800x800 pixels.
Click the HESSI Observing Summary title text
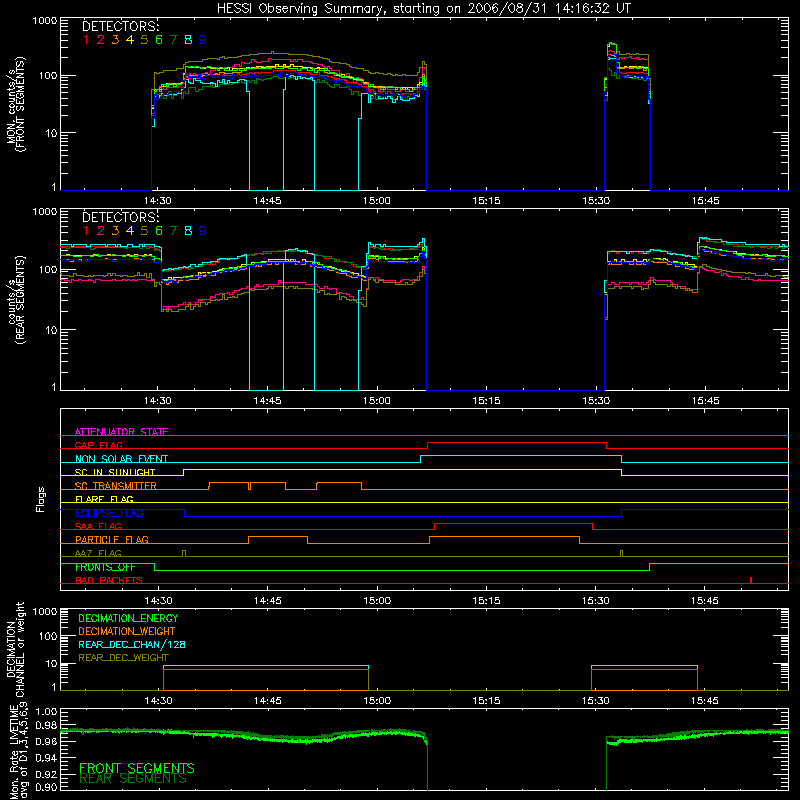pos(423,8)
